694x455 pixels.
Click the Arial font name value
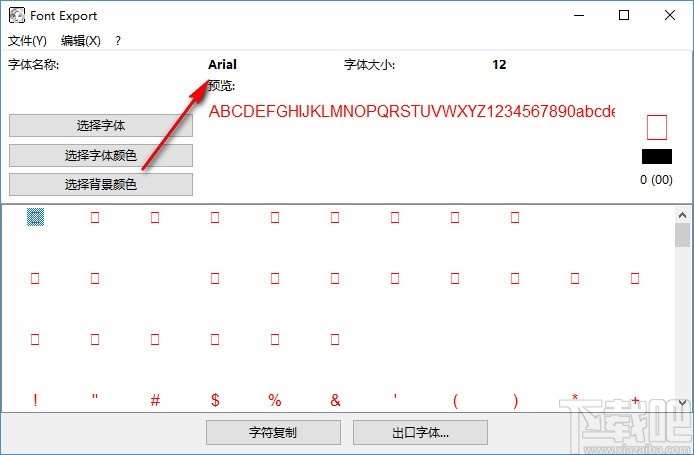coord(222,65)
